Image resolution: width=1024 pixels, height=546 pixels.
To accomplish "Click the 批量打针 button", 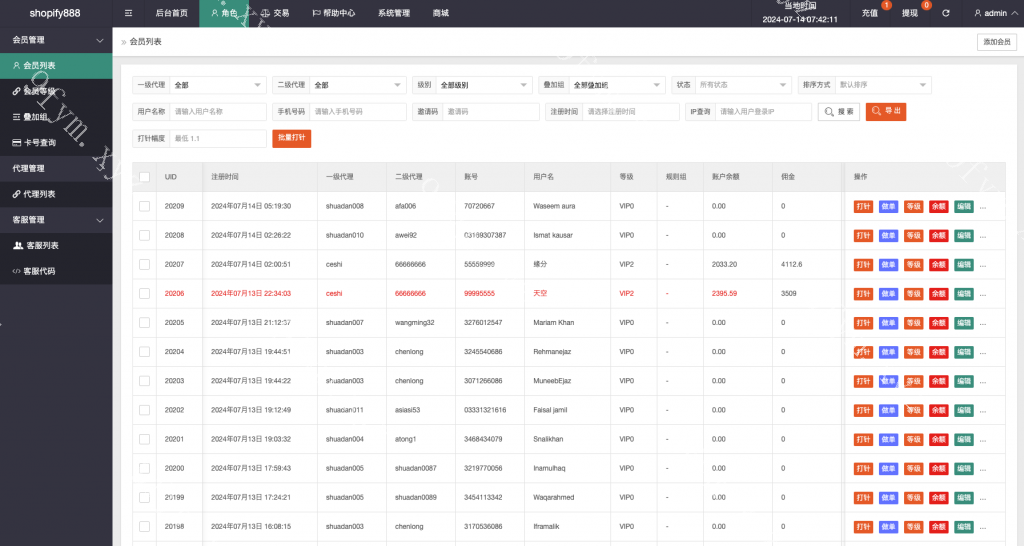I will 291,138.
